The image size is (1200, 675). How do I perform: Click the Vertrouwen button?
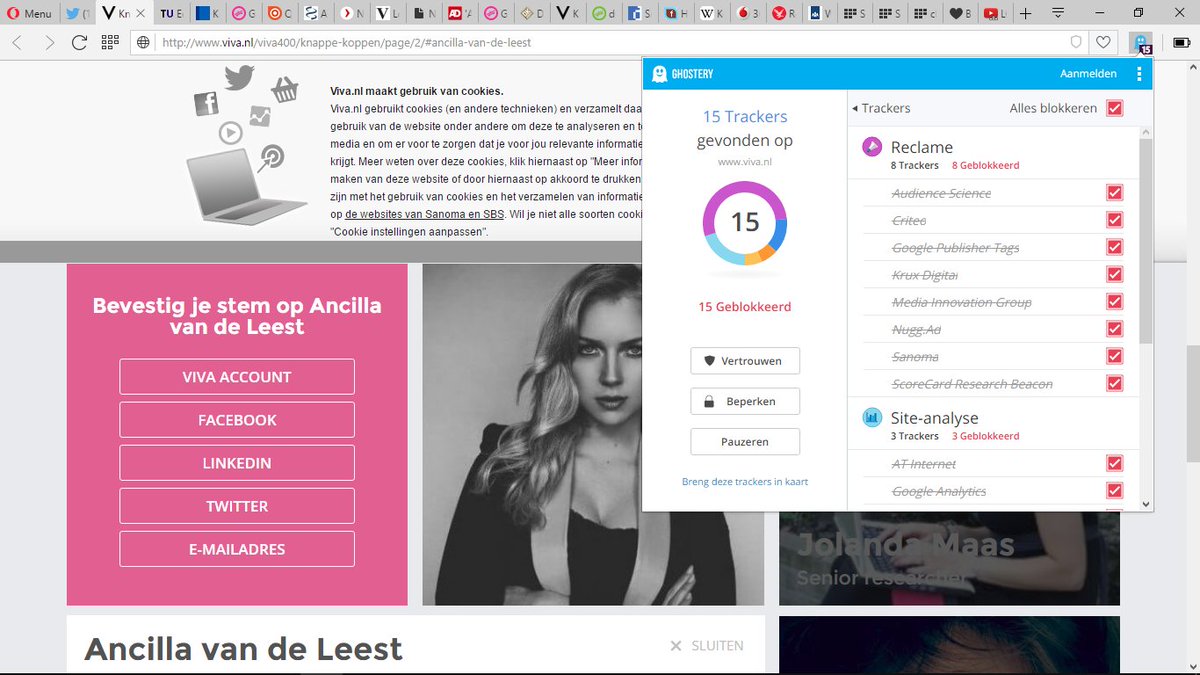coord(745,361)
